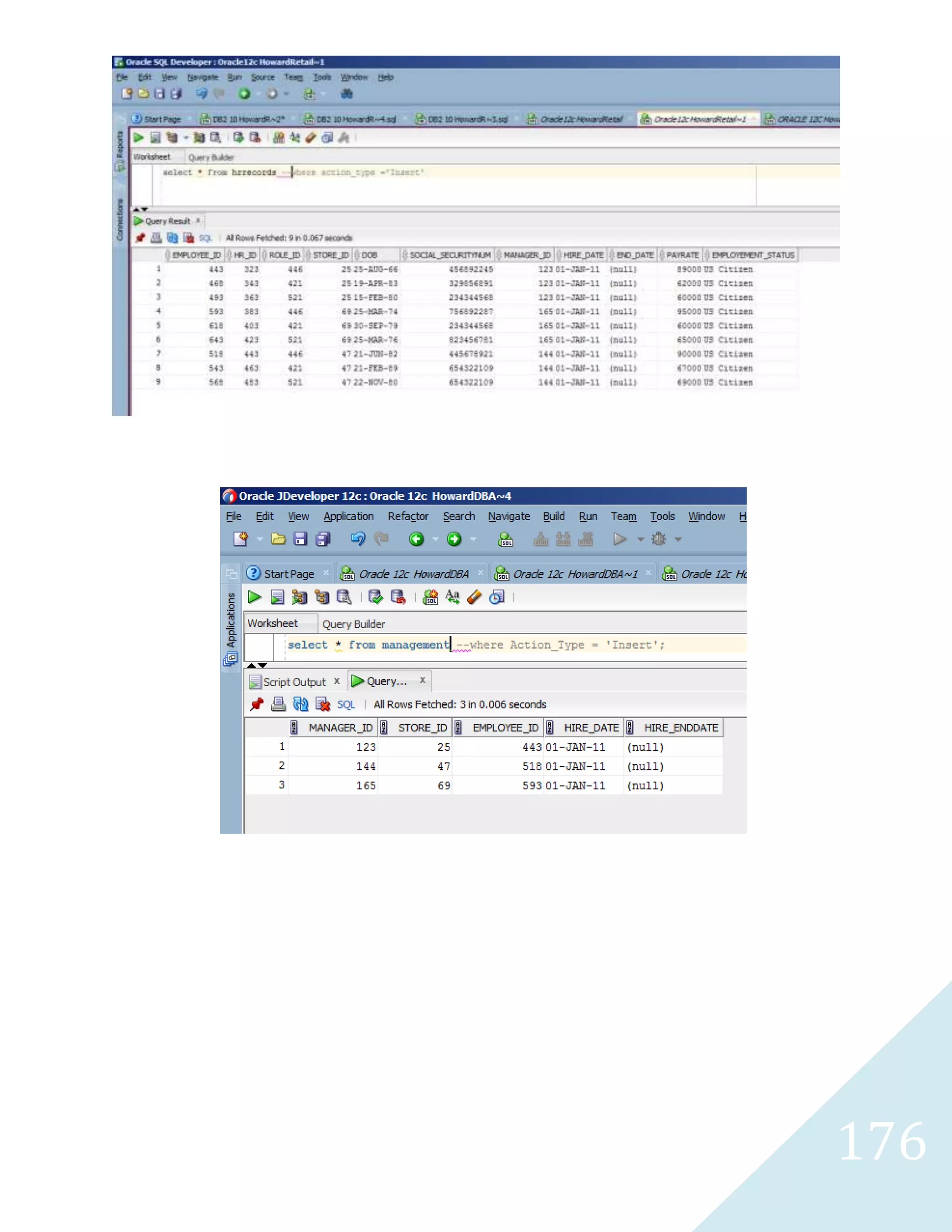Click Save icon in JDeveloper main toolbar

300,539
